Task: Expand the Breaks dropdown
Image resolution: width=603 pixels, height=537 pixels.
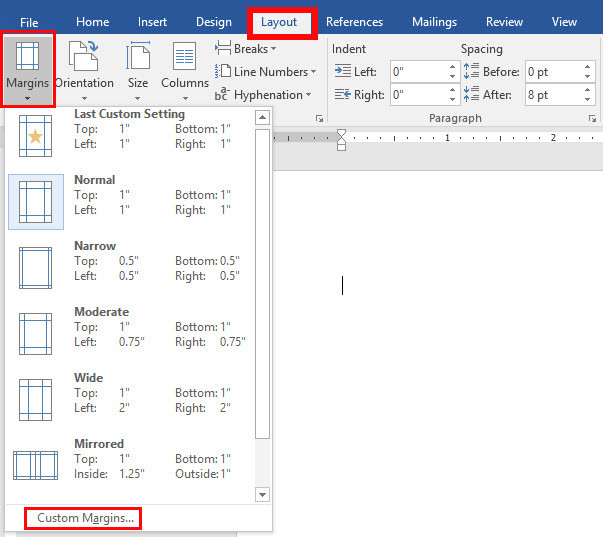Action: pos(247,49)
